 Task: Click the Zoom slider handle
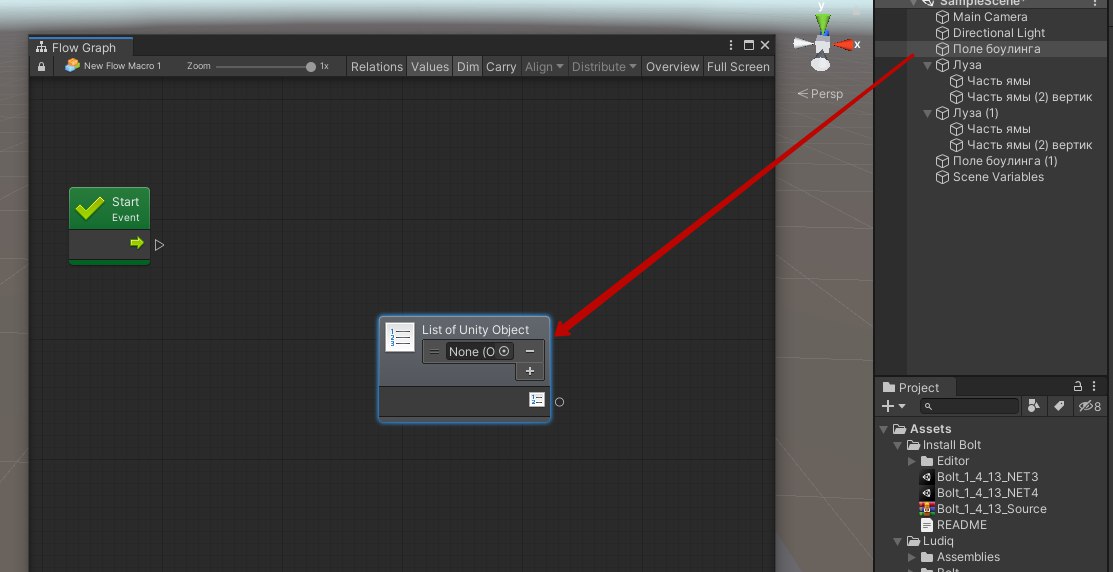click(311, 67)
